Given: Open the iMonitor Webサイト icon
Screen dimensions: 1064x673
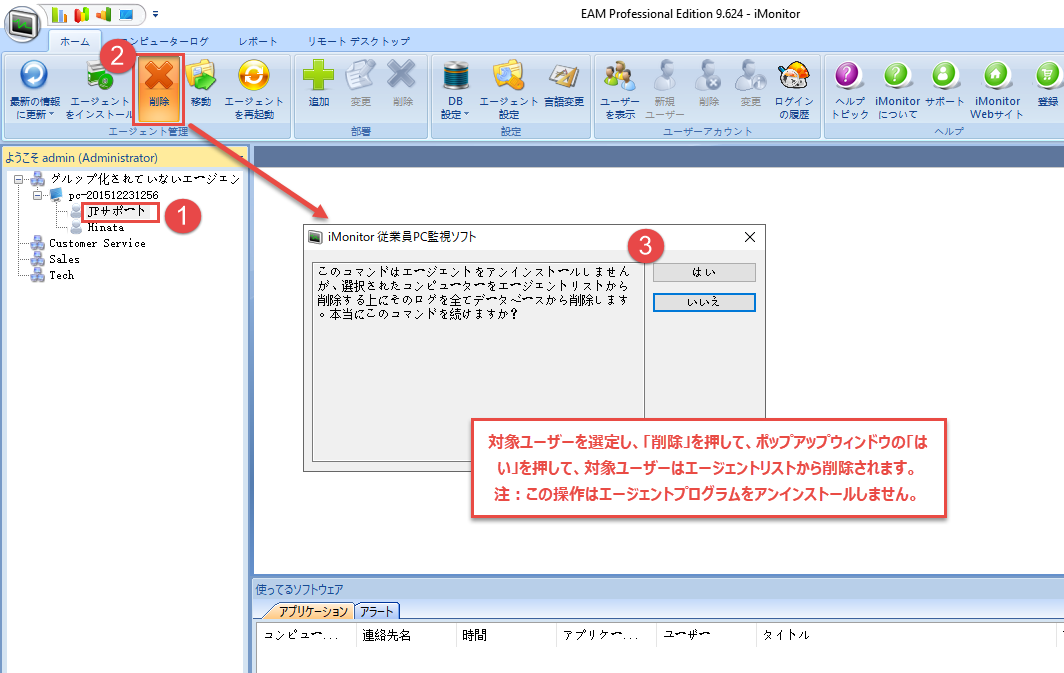Looking at the screenshot, I should 997,90.
